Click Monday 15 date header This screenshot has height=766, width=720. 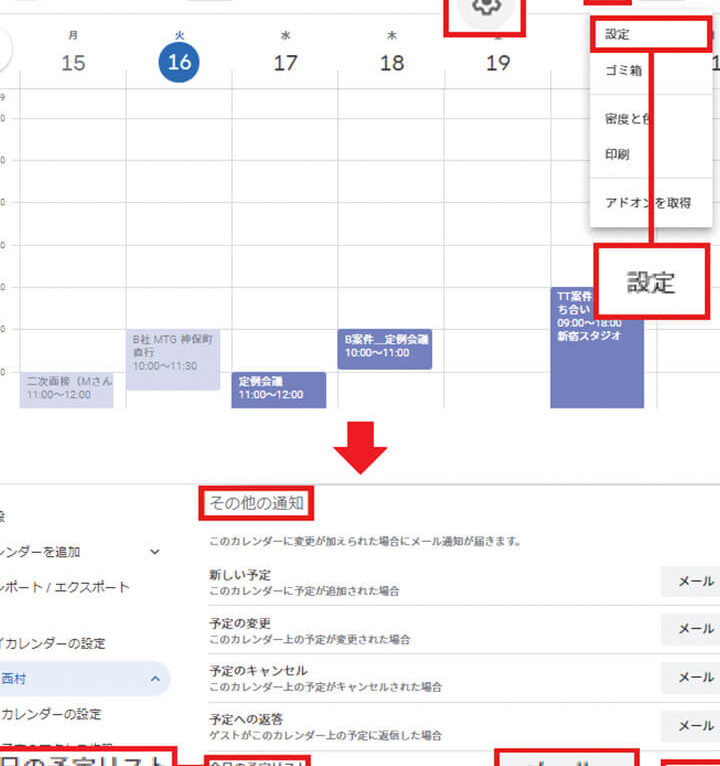pos(73,63)
